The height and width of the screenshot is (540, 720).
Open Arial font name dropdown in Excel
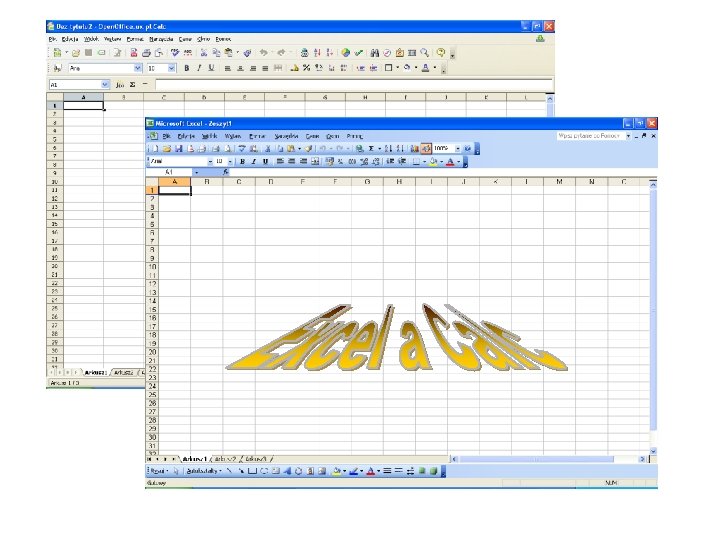(x=210, y=161)
